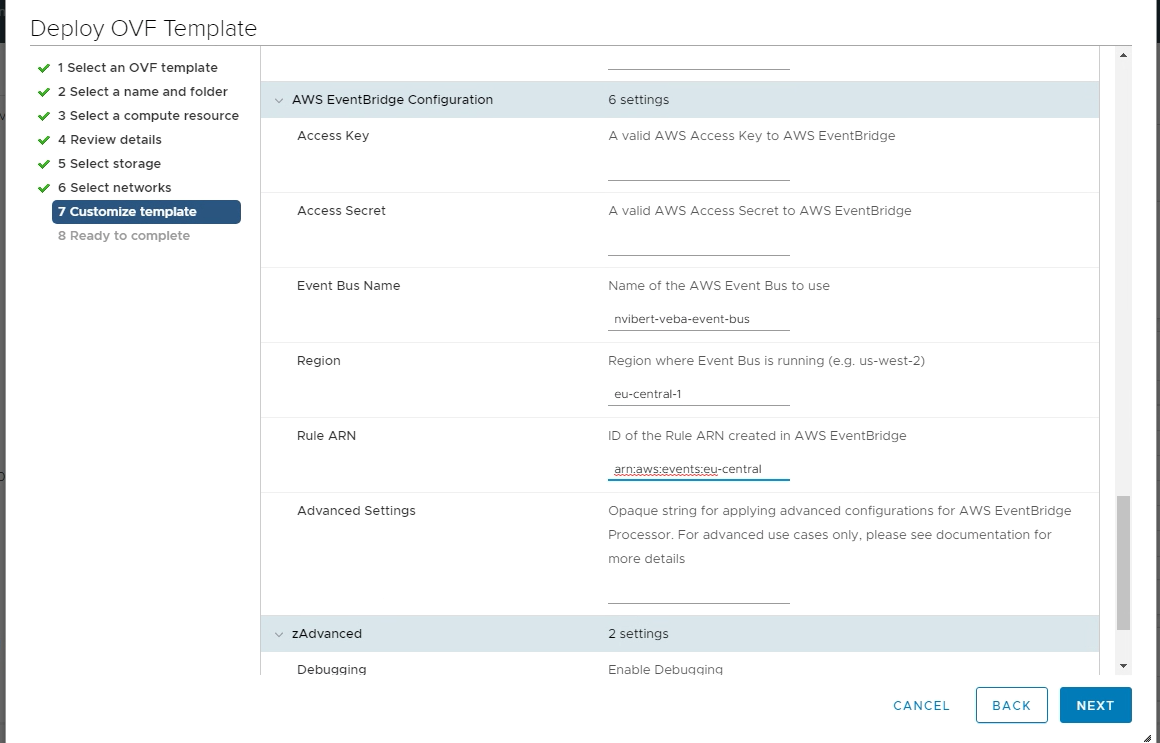Click the scrollbar up arrow
The width and height of the screenshot is (1160, 743).
click(x=1123, y=55)
